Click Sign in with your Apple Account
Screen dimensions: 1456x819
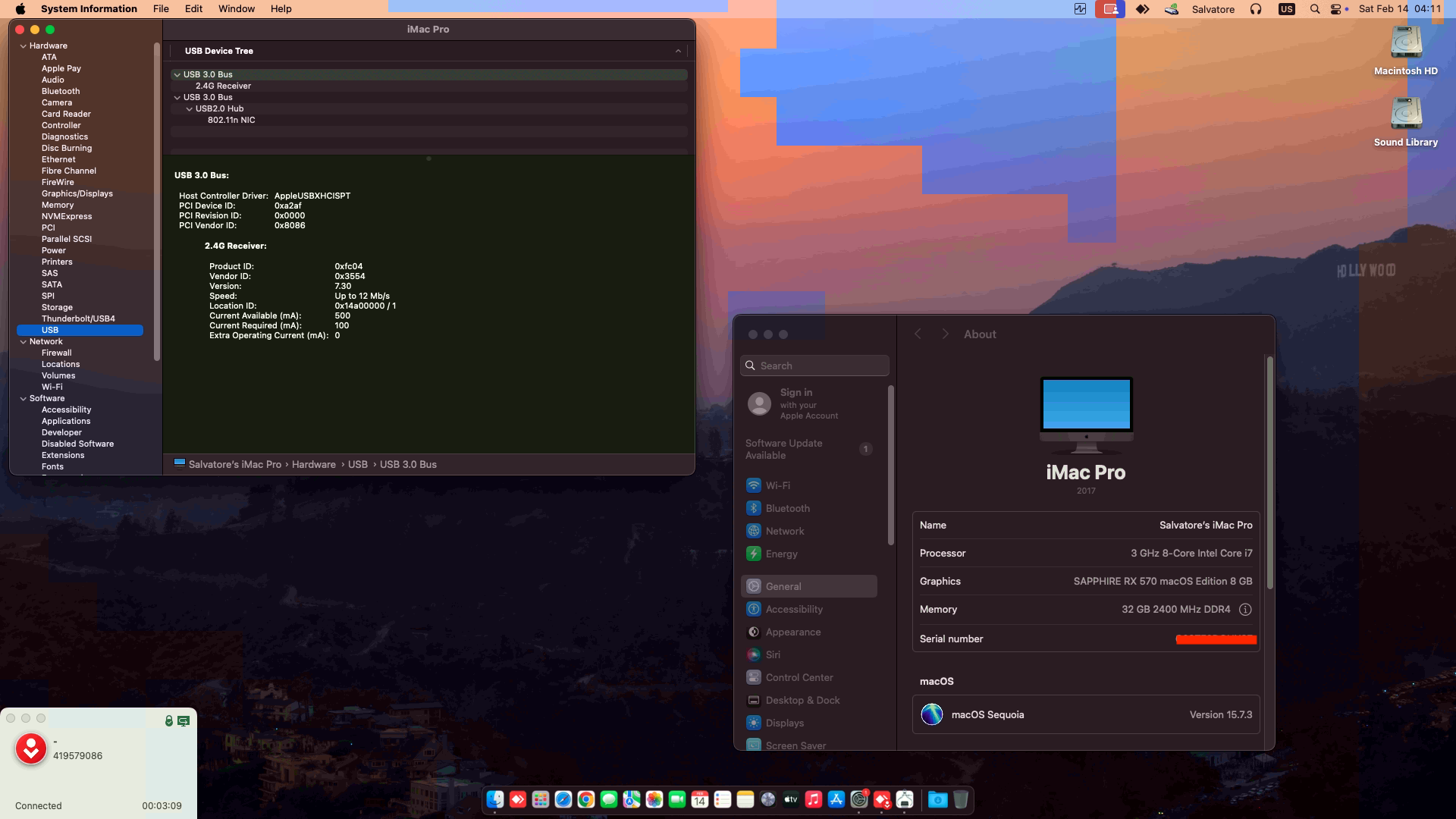click(810, 404)
